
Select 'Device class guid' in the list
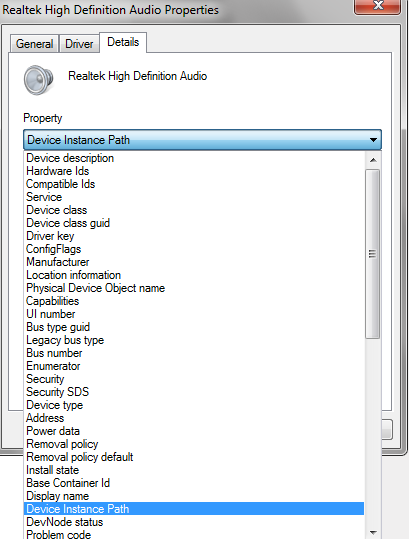coord(194,223)
